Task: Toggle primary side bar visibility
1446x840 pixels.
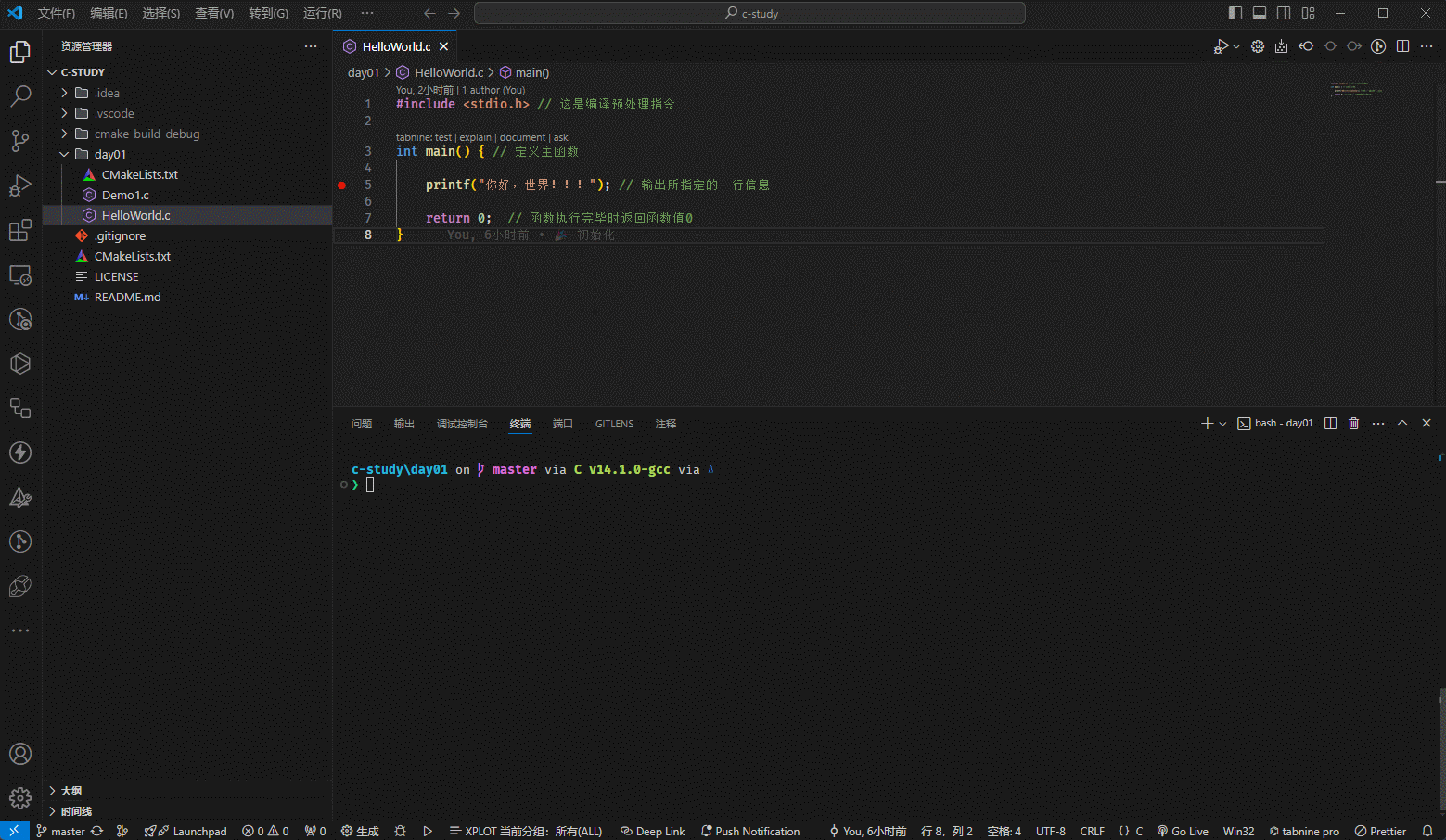Action: [x=1235, y=13]
